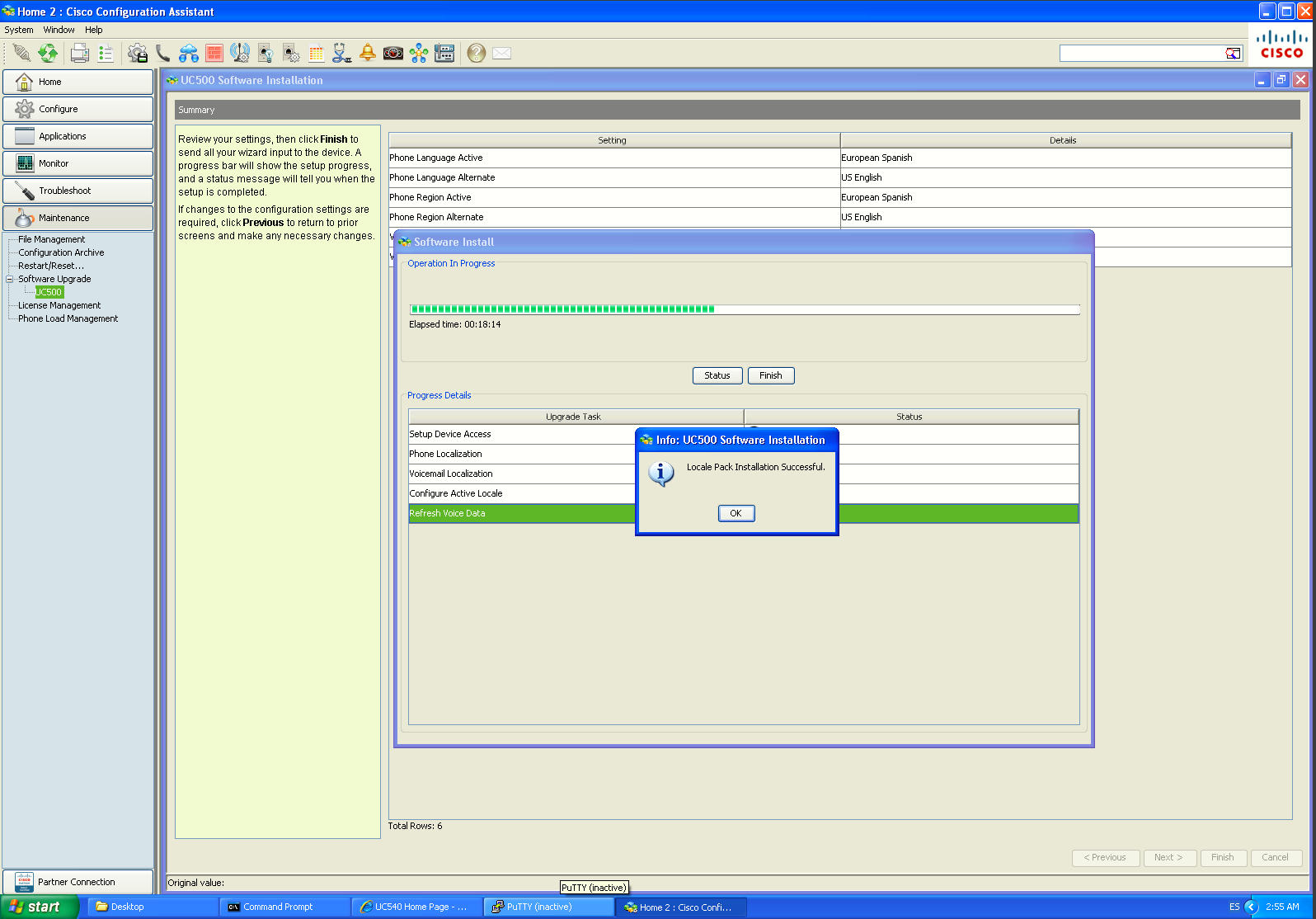This screenshot has height=919, width=1316.
Task: Open Partner Connection in the sidebar
Action: pyautogui.click(x=78, y=882)
